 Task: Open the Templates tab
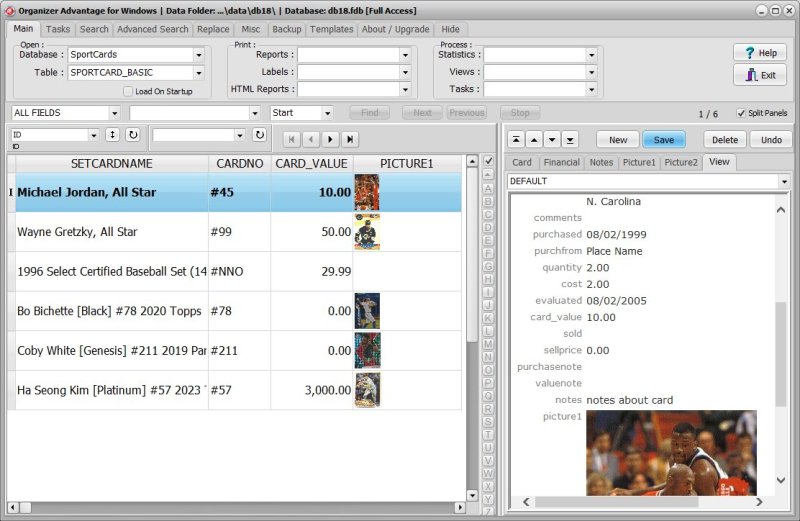point(332,29)
